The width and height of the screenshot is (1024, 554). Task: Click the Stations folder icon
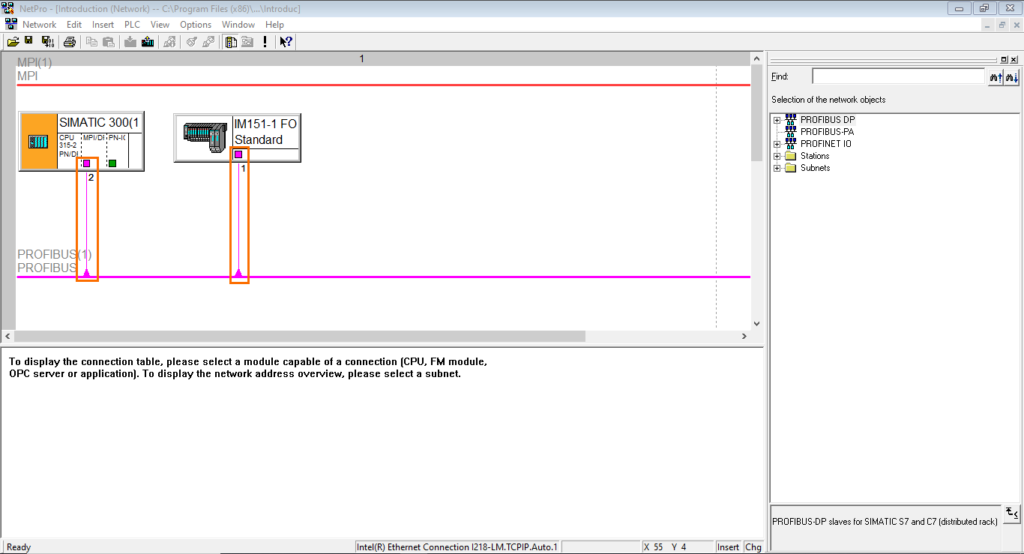[x=790, y=156]
